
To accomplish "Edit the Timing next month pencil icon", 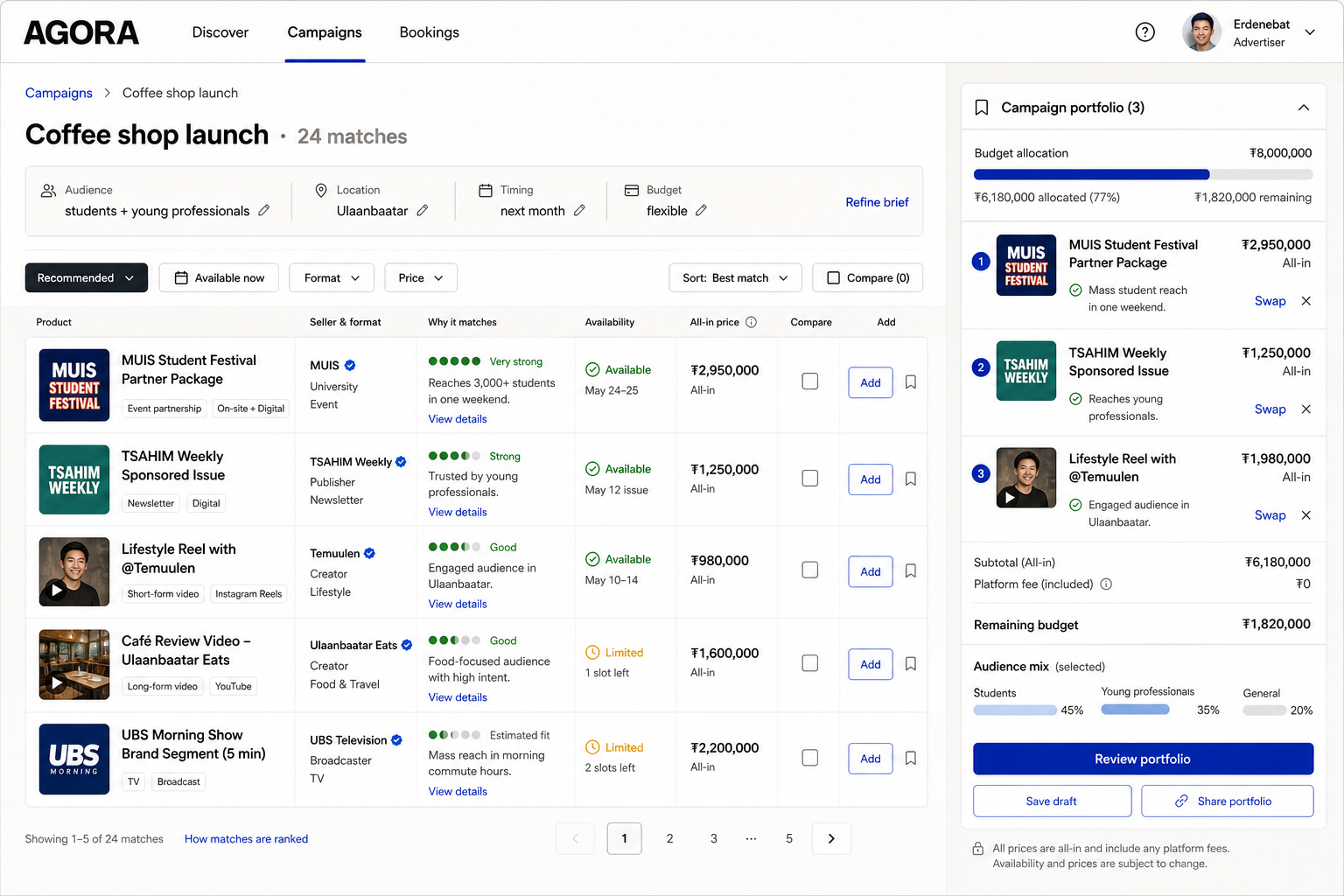I will coord(579,211).
